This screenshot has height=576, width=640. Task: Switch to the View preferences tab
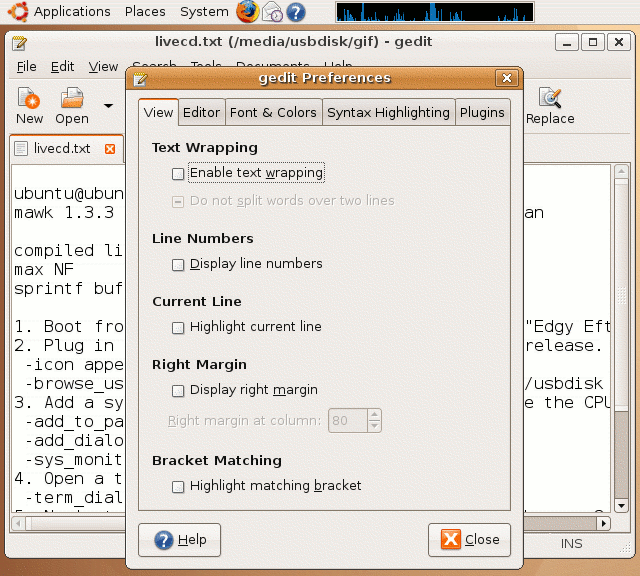click(158, 112)
